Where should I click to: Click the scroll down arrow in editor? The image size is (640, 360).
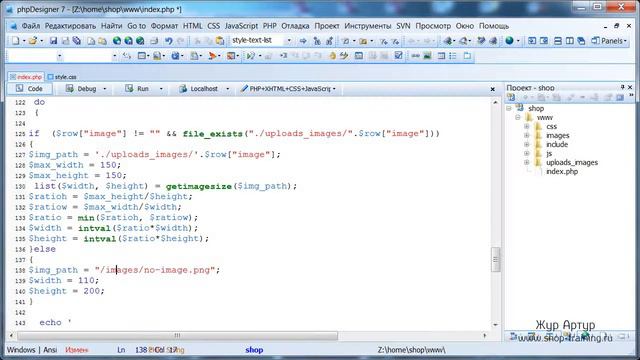[x=496, y=325]
